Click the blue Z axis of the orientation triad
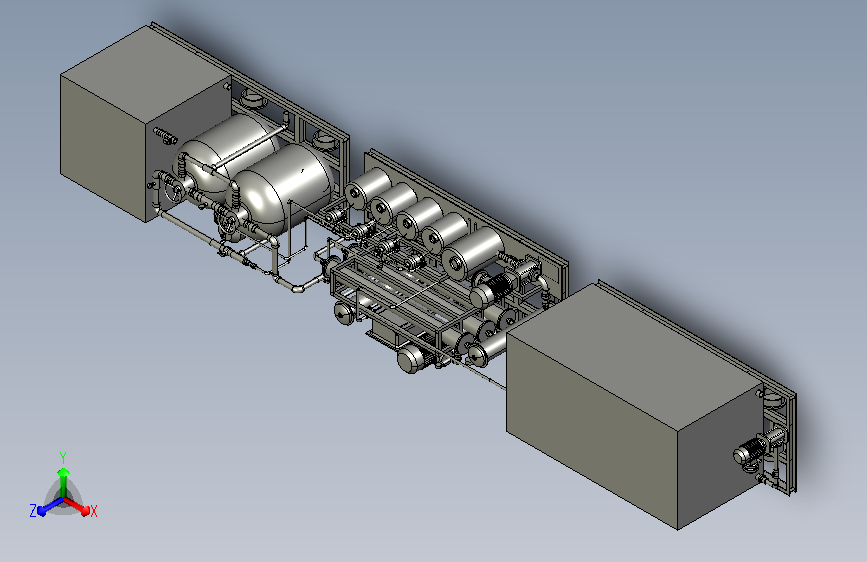 point(49,507)
